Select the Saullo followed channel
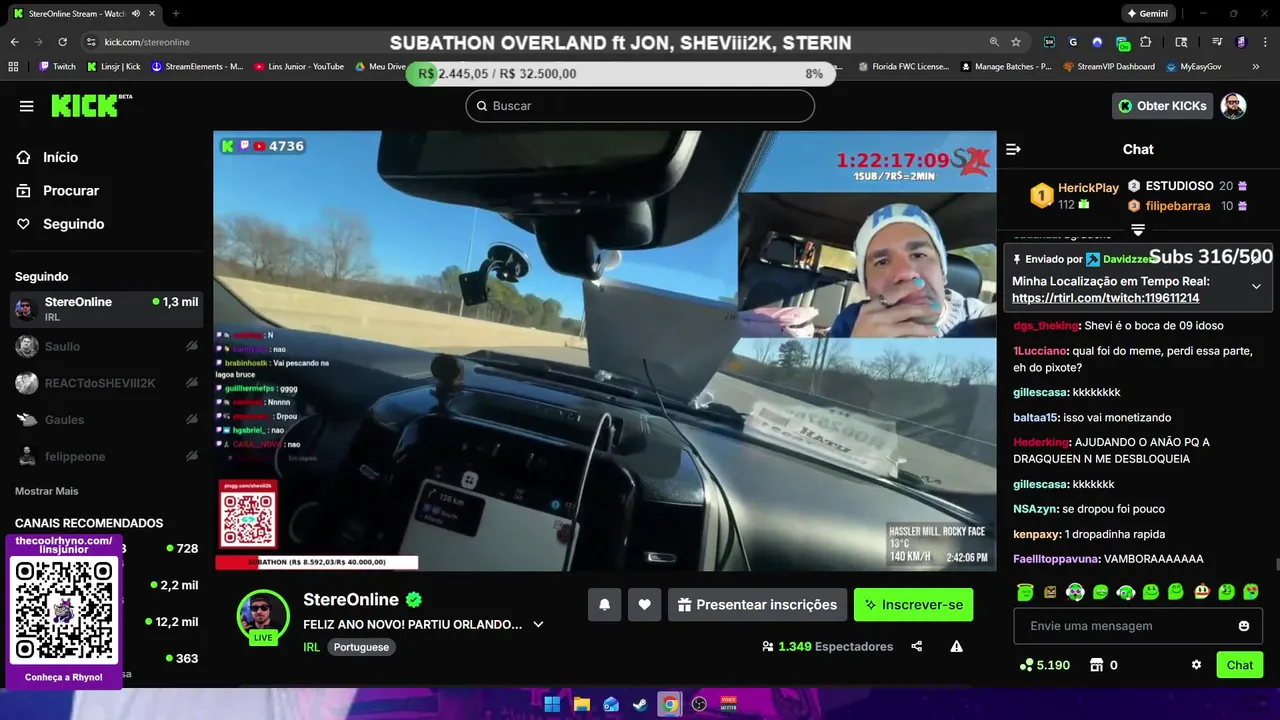This screenshot has width=1280, height=720. pyautogui.click(x=106, y=346)
